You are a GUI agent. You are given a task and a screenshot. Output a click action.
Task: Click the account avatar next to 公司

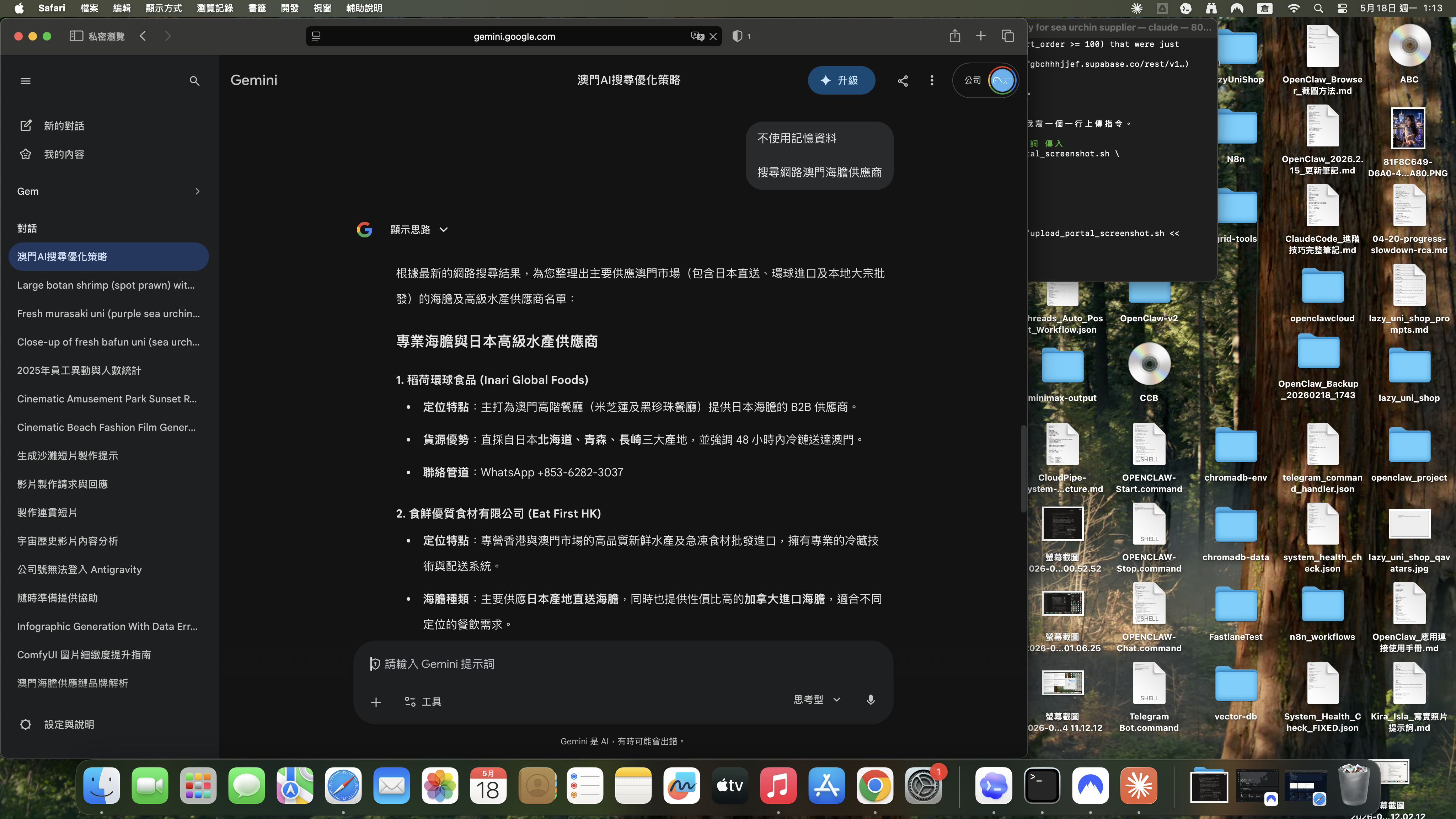coord(1002,81)
